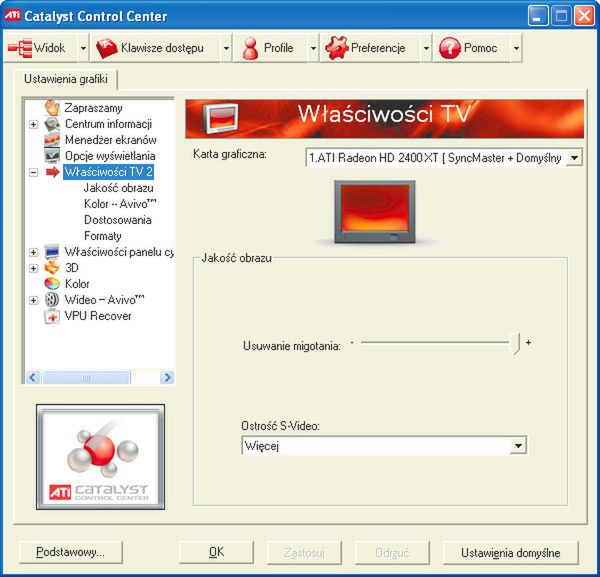Click the Właściwości panelu monitor icon

(52, 252)
